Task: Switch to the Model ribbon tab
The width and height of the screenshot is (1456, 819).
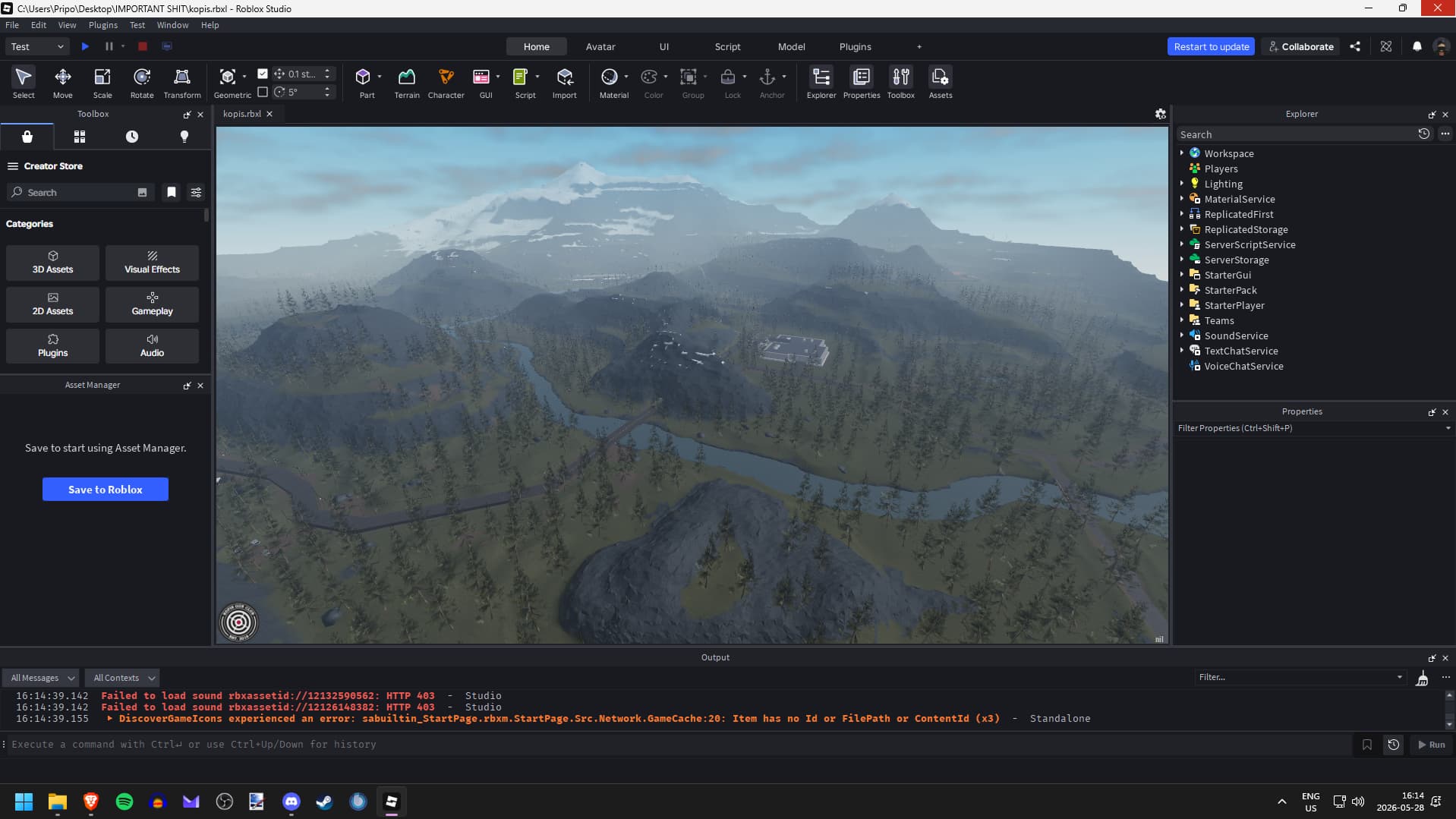Action: click(x=791, y=46)
